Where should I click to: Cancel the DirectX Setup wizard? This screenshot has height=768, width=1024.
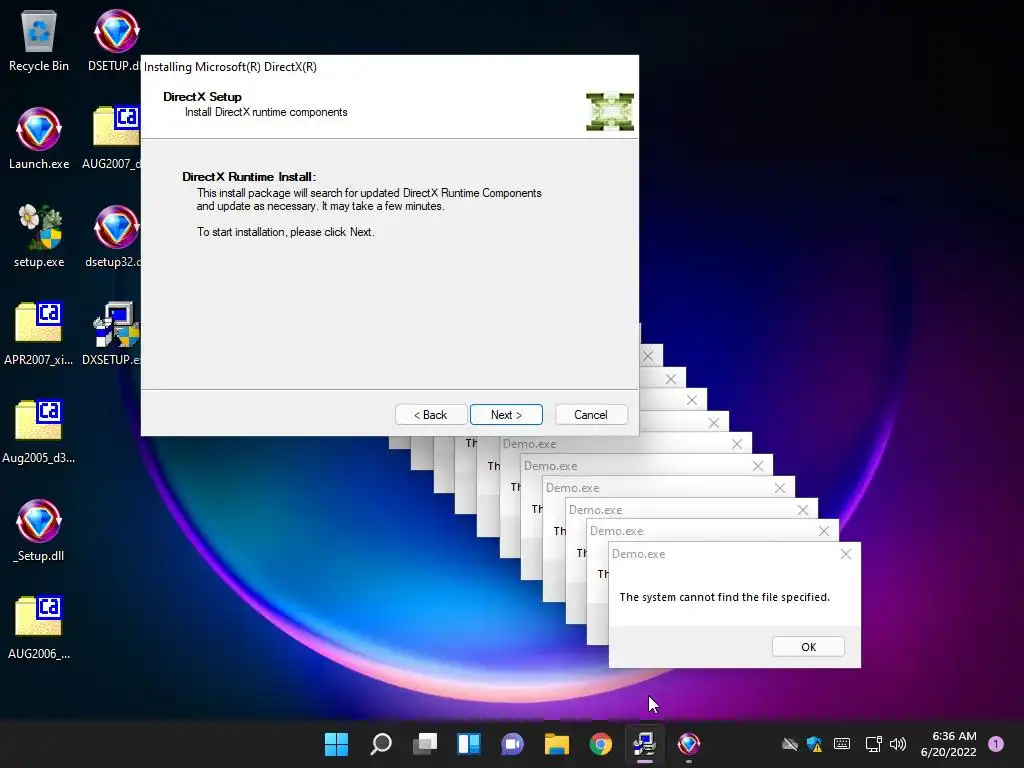591,415
